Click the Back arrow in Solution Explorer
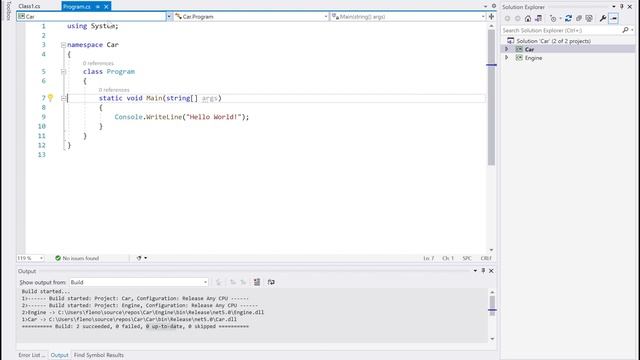Image resolution: width=640 pixels, height=360 pixels. pos(507,18)
